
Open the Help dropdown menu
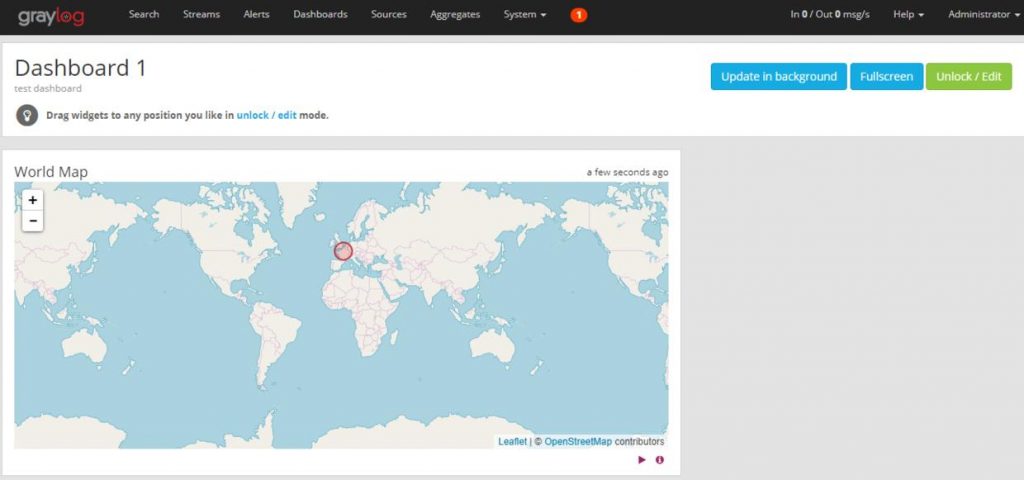tap(908, 15)
